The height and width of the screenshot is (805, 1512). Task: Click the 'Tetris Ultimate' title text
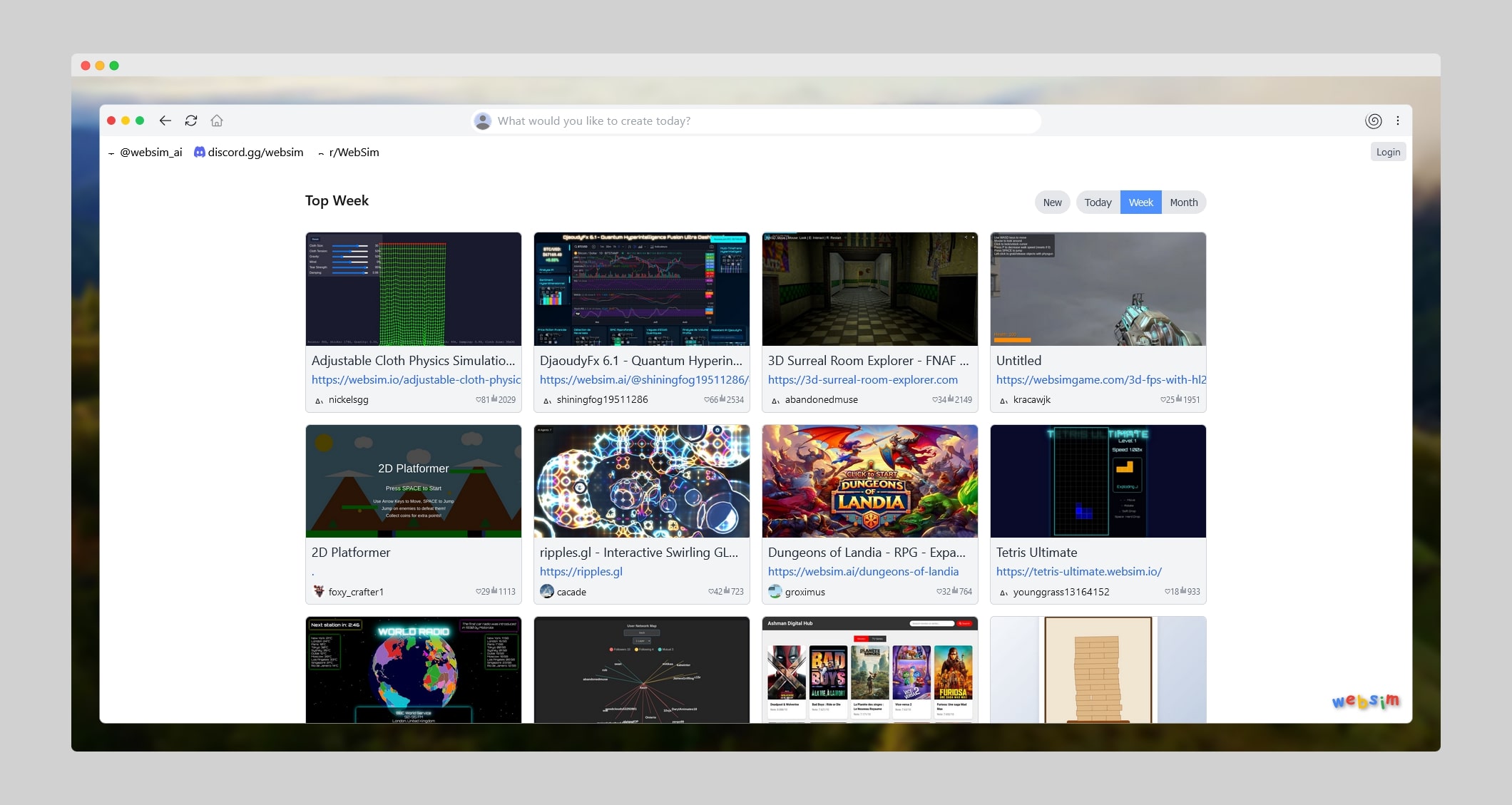1036,553
